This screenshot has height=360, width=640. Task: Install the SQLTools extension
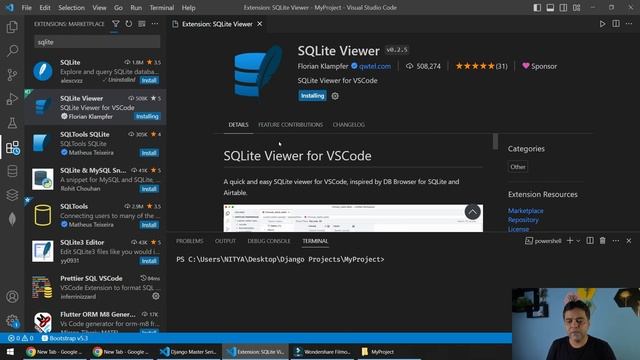click(x=149, y=225)
